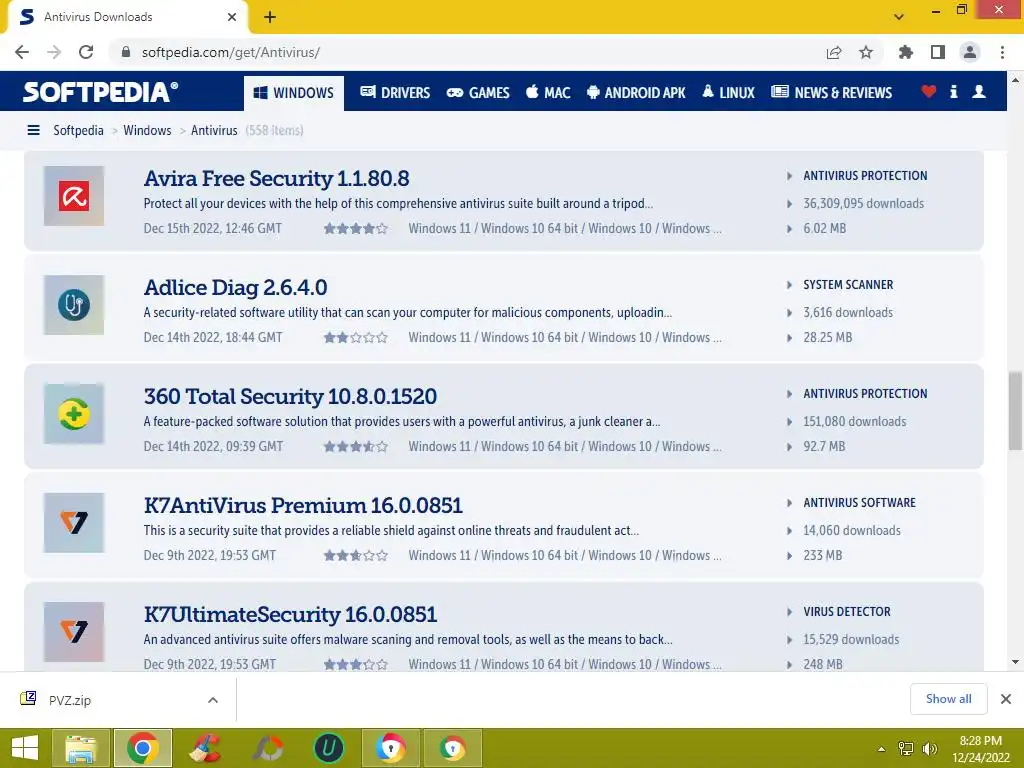Open 360 Total Security 10.8.0.1520 title link
The height and width of the screenshot is (768, 1024).
coord(290,396)
